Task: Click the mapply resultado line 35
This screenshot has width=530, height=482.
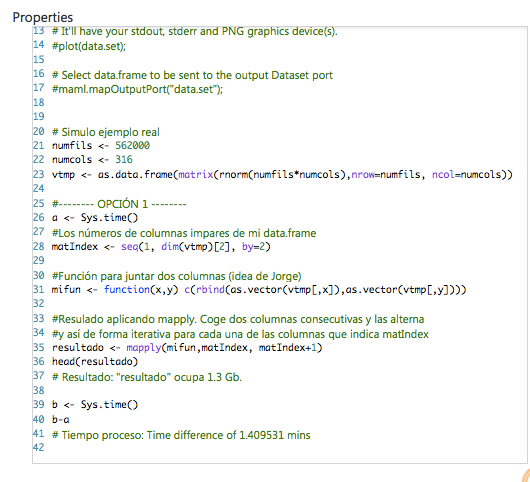Action: [x=187, y=348]
